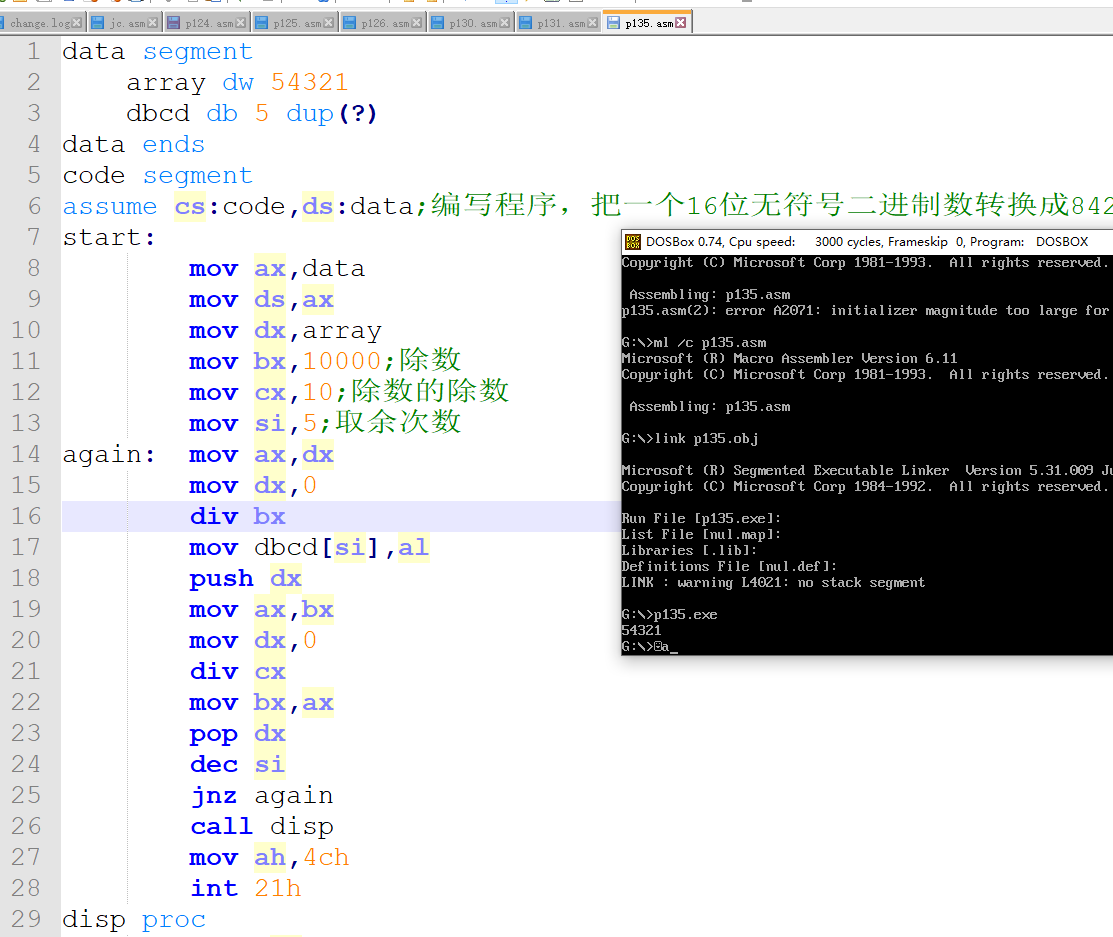
Task: Click the save-state icon on p135.asm tab
Action: [x=613, y=23]
